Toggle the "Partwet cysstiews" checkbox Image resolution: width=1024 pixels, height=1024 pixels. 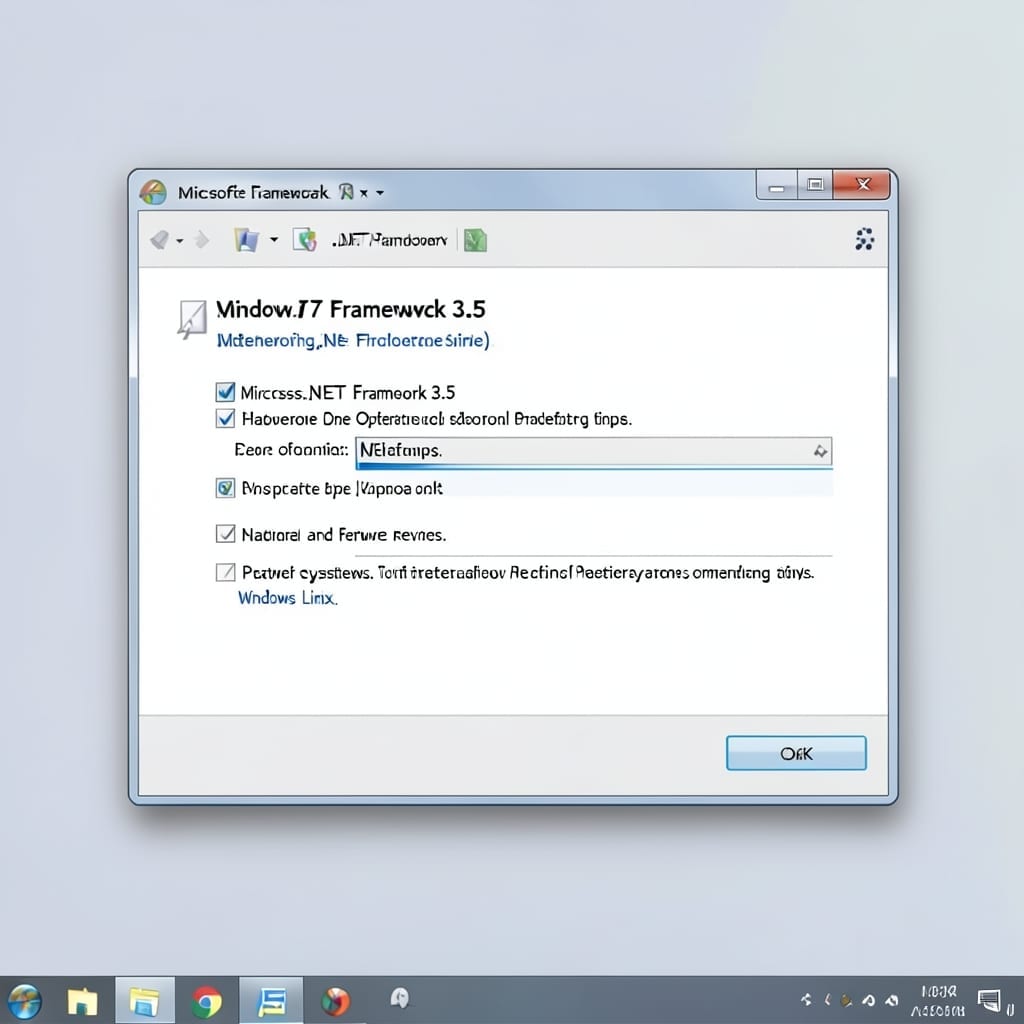(225, 573)
